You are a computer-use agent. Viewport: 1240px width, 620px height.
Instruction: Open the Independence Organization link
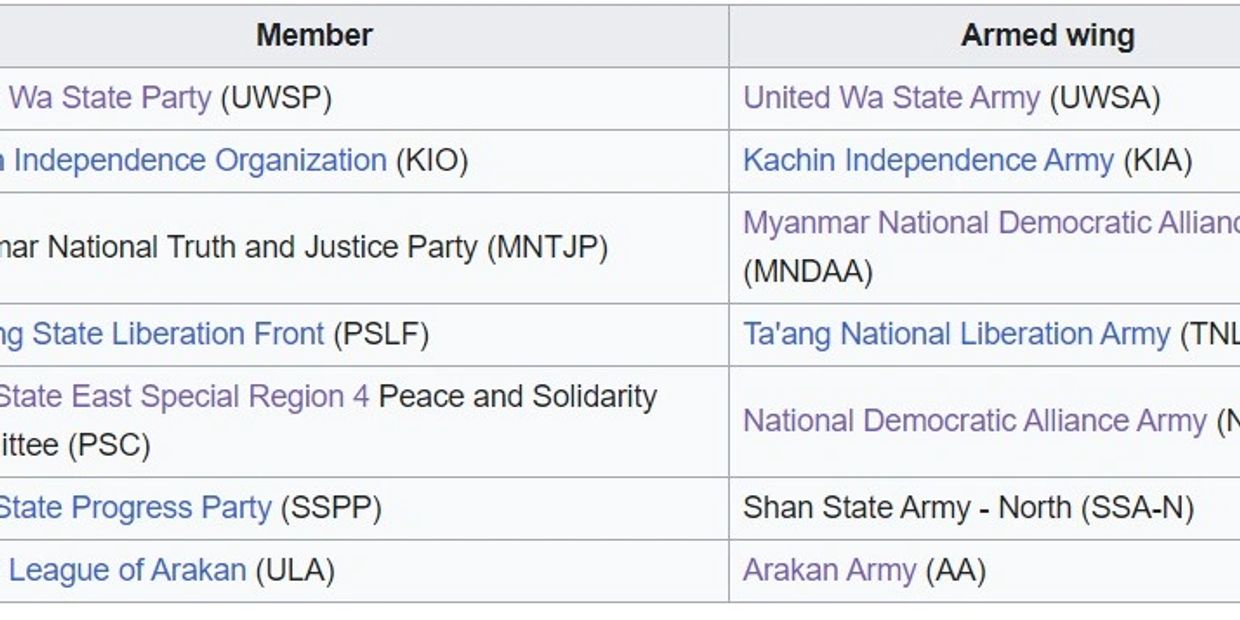(199, 160)
